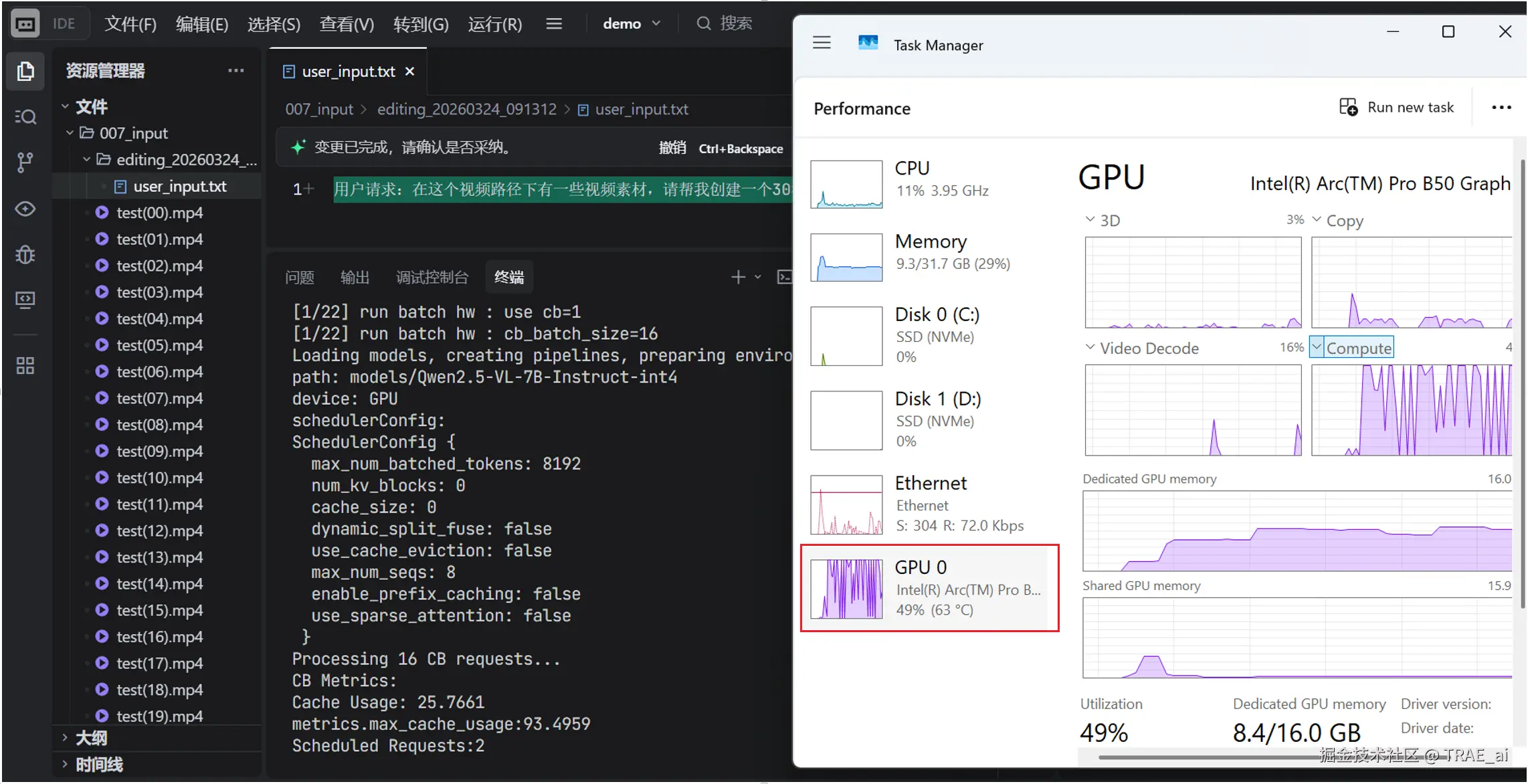Click the new terminal plus icon
Image resolution: width=1528 pixels, height=784 pixels.
[738, 277]
